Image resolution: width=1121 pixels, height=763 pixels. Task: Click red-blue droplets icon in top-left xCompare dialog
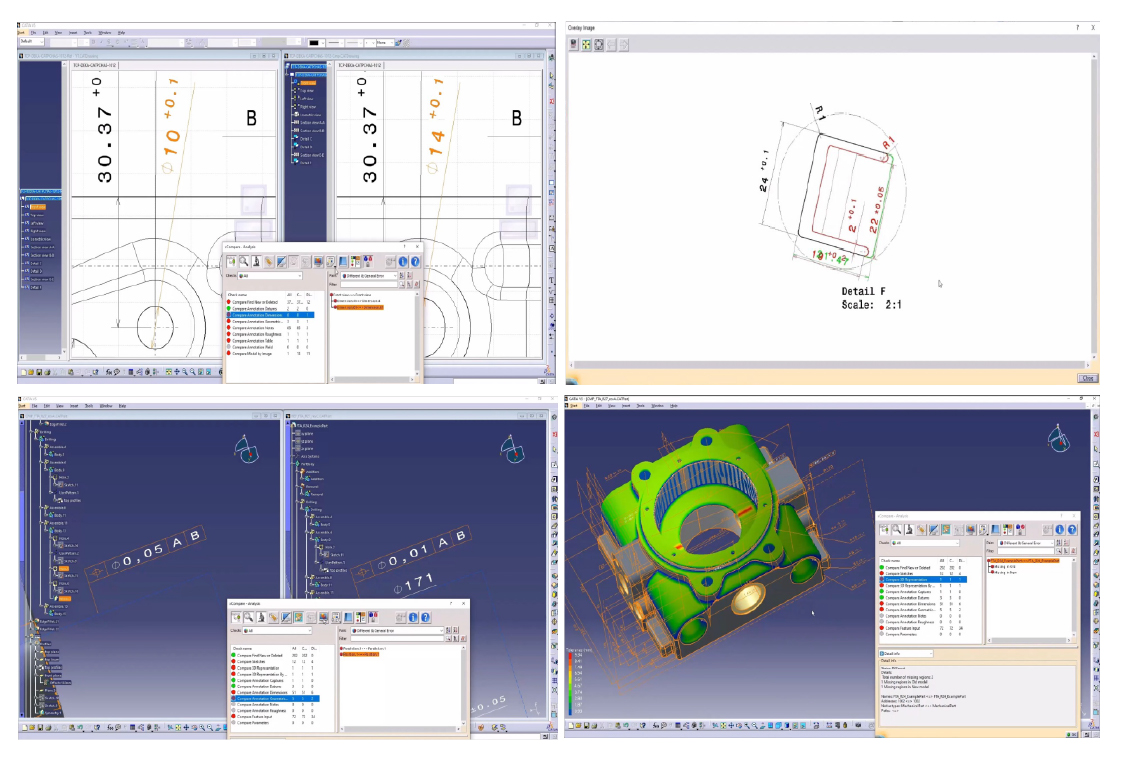click(368, 262)
